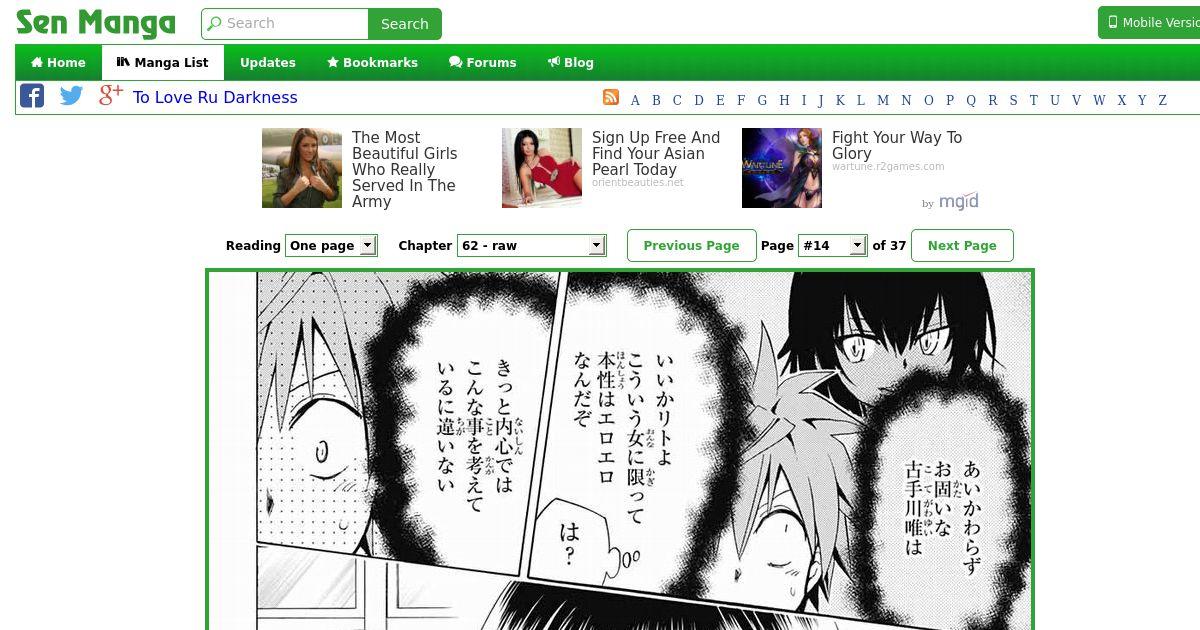Viewport: 1200px width, 630px height.
Task: Filter manga list by letter H
Action: pyautogui.click(x=784, y=100)
